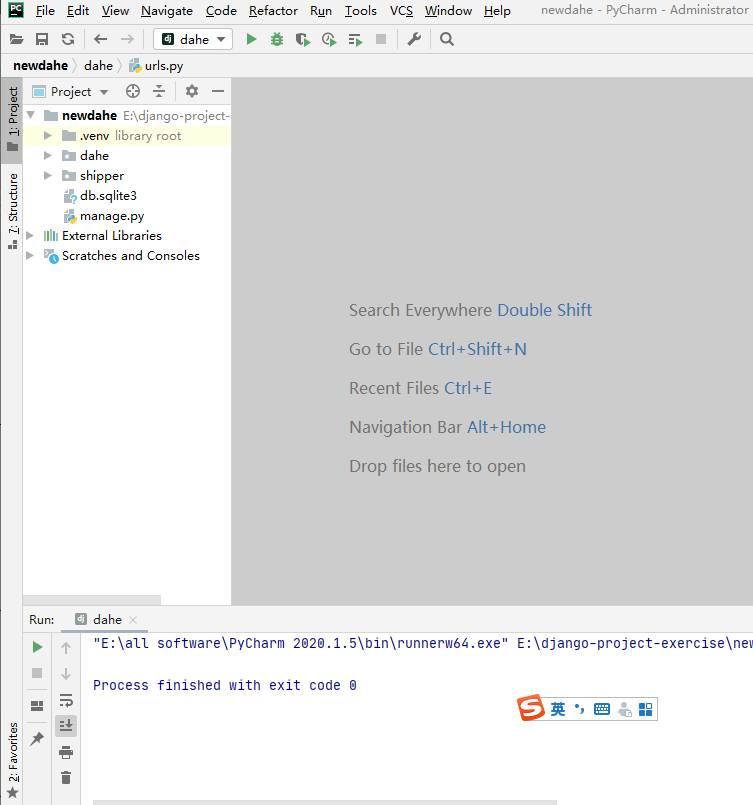Toggle the 2: Favorites tool window tab
753x805 pixels.
click(13, 759)
